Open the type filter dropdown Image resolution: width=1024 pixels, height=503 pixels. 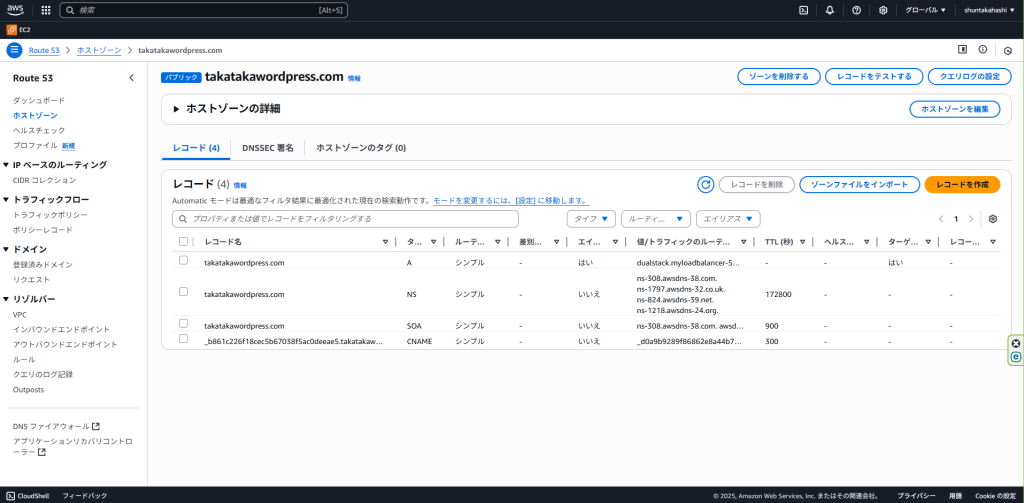coord(591,219)
